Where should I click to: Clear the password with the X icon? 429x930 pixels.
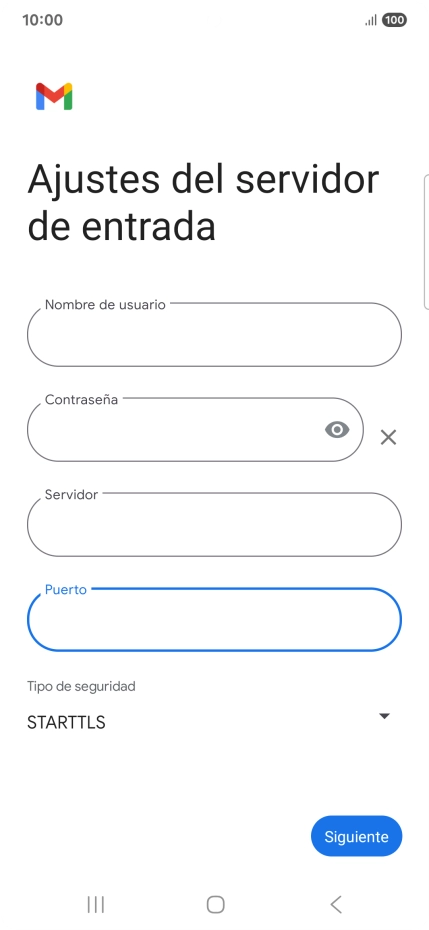click(x=388, y=438)
